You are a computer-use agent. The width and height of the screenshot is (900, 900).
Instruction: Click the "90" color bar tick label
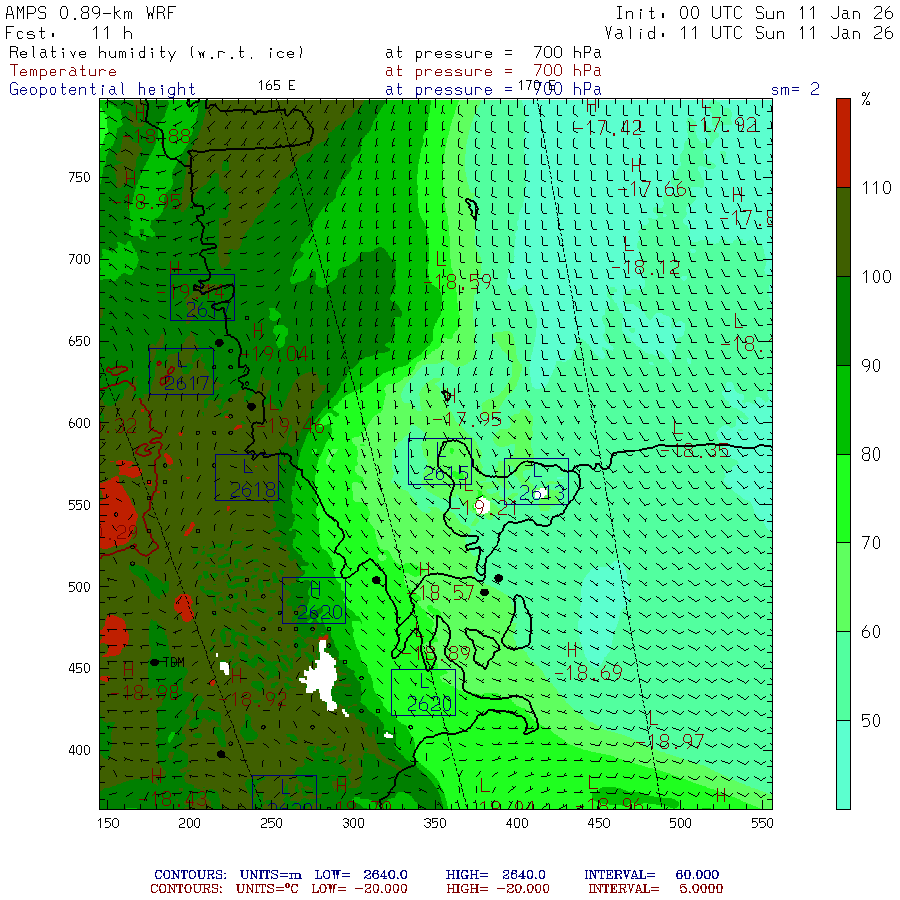(x=871, y=366)
